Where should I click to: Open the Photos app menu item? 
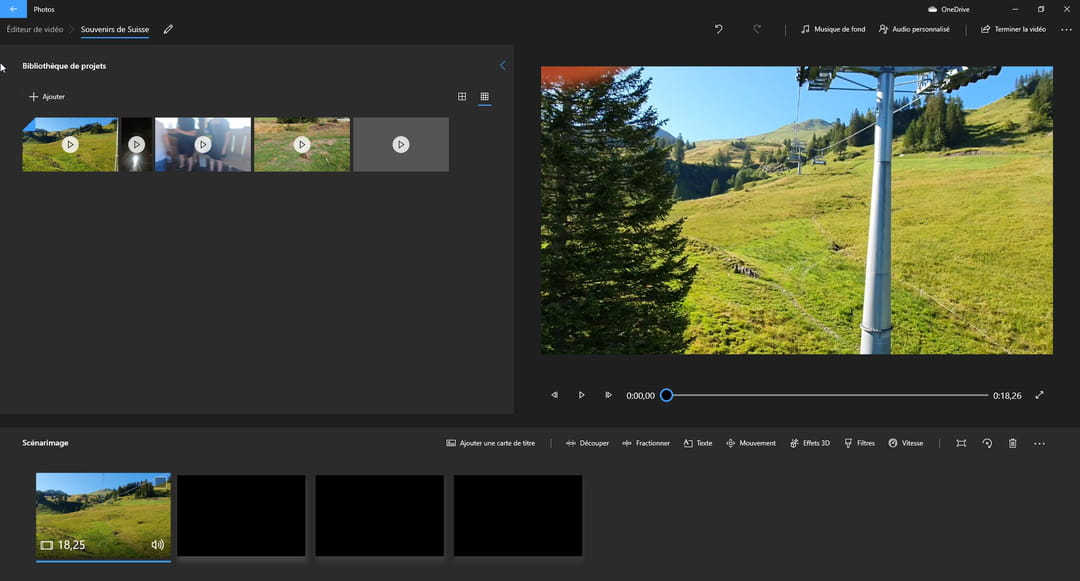point(43,9)
